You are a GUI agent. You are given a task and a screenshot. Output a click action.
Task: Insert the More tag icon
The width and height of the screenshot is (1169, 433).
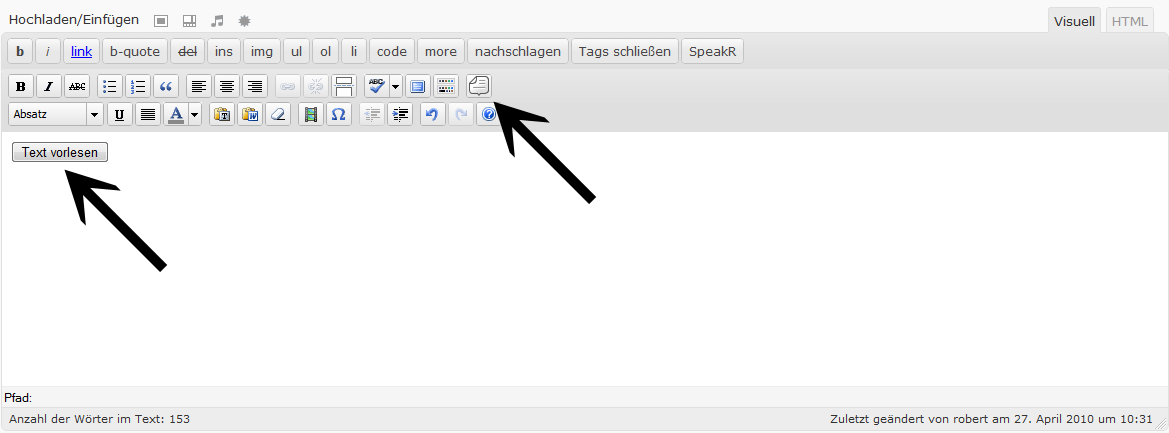(344, 86)
